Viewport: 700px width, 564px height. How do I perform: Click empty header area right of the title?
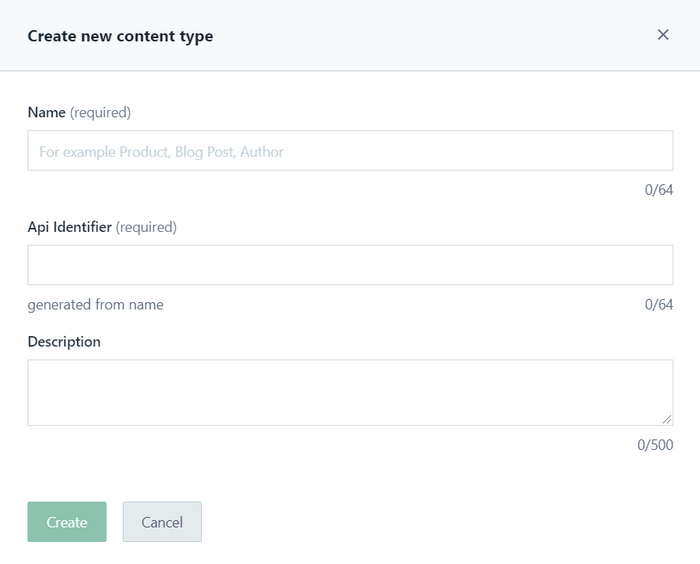tap(430, 36)
